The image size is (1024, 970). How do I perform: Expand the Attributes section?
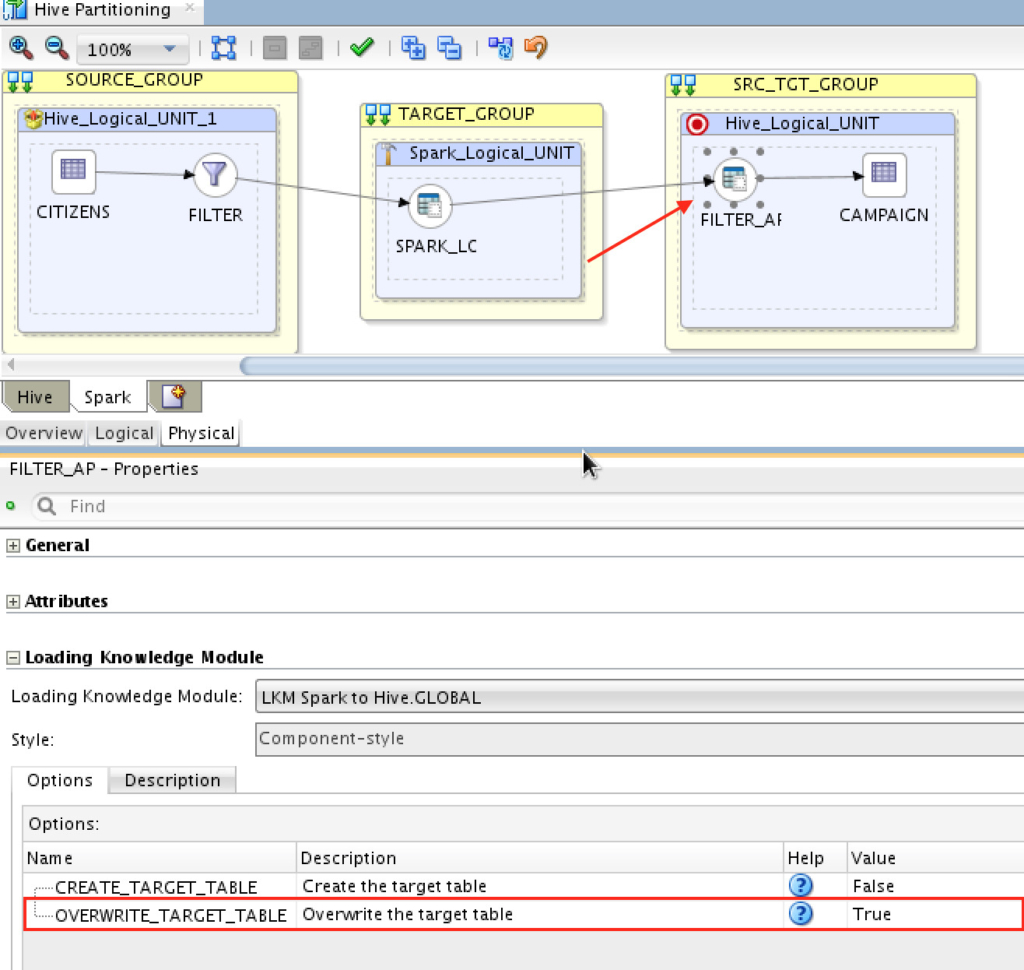[13, 602]
